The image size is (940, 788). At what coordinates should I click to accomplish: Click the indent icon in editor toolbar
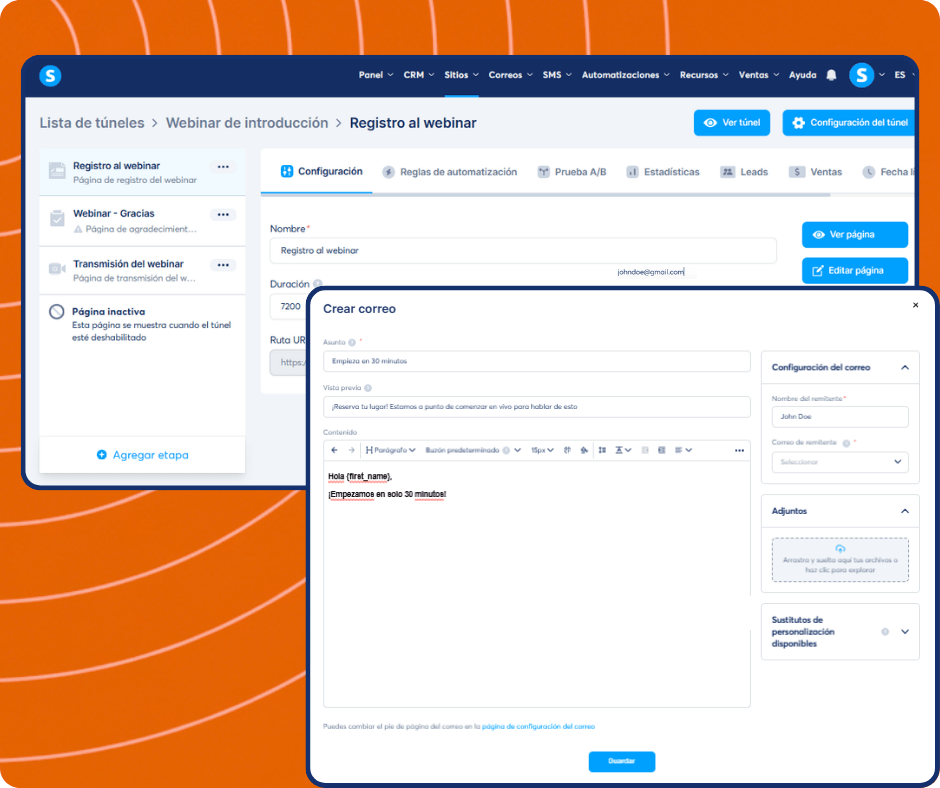pyautogui.click(x=661, y=450)
